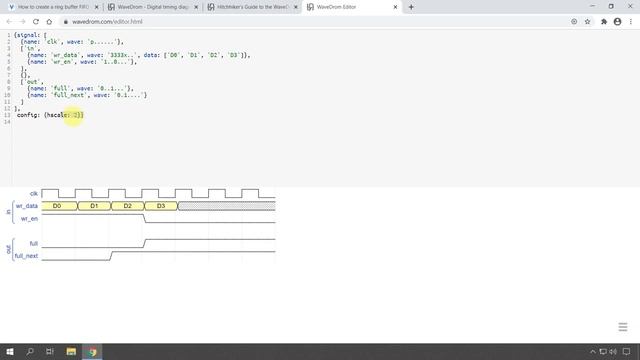Click the full label in the diagram
Viewport: 640px width, 360px height.
34,244
